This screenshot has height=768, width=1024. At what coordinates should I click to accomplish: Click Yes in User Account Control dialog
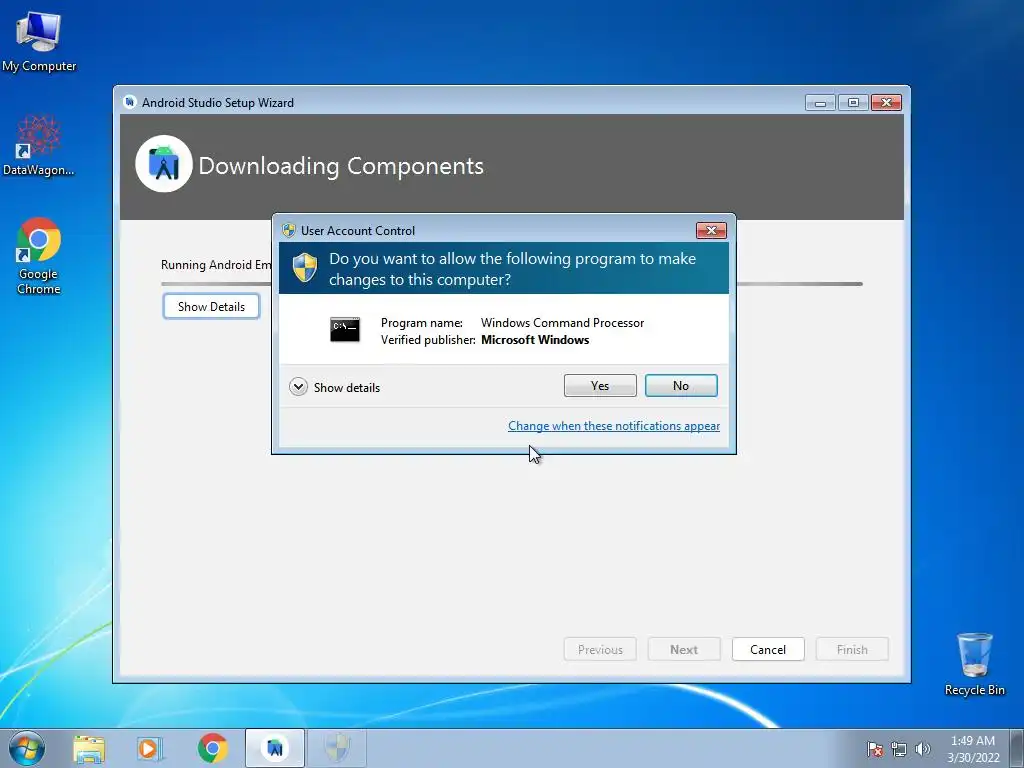[x=600, y=386]
